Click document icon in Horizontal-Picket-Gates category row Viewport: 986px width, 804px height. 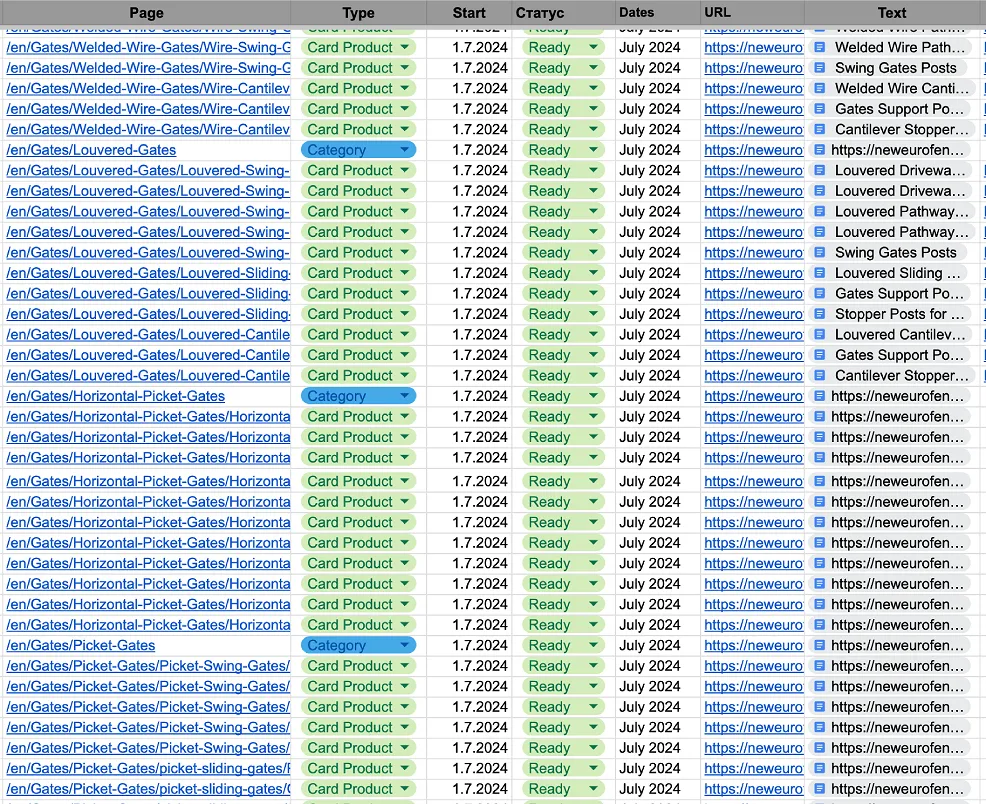(819, 396)
